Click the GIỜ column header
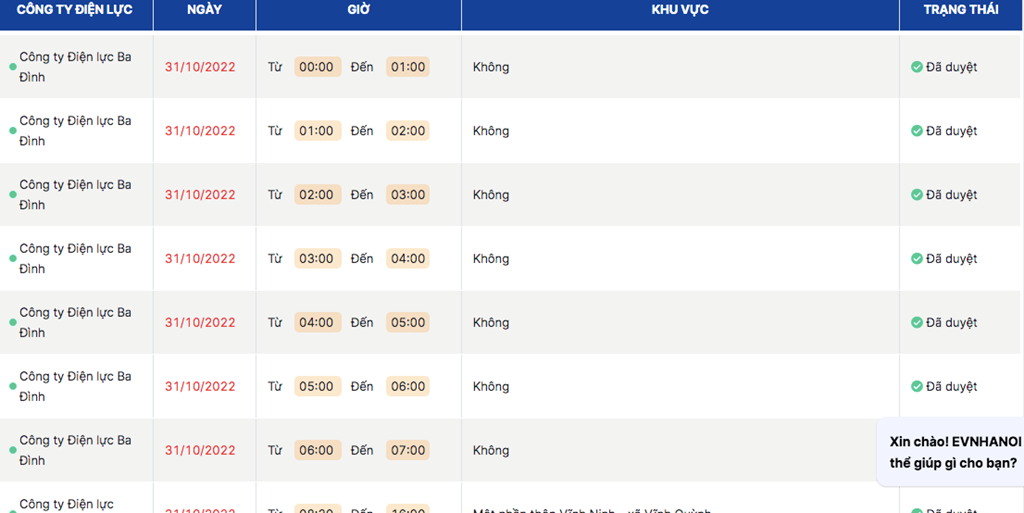 click(359, 10)
